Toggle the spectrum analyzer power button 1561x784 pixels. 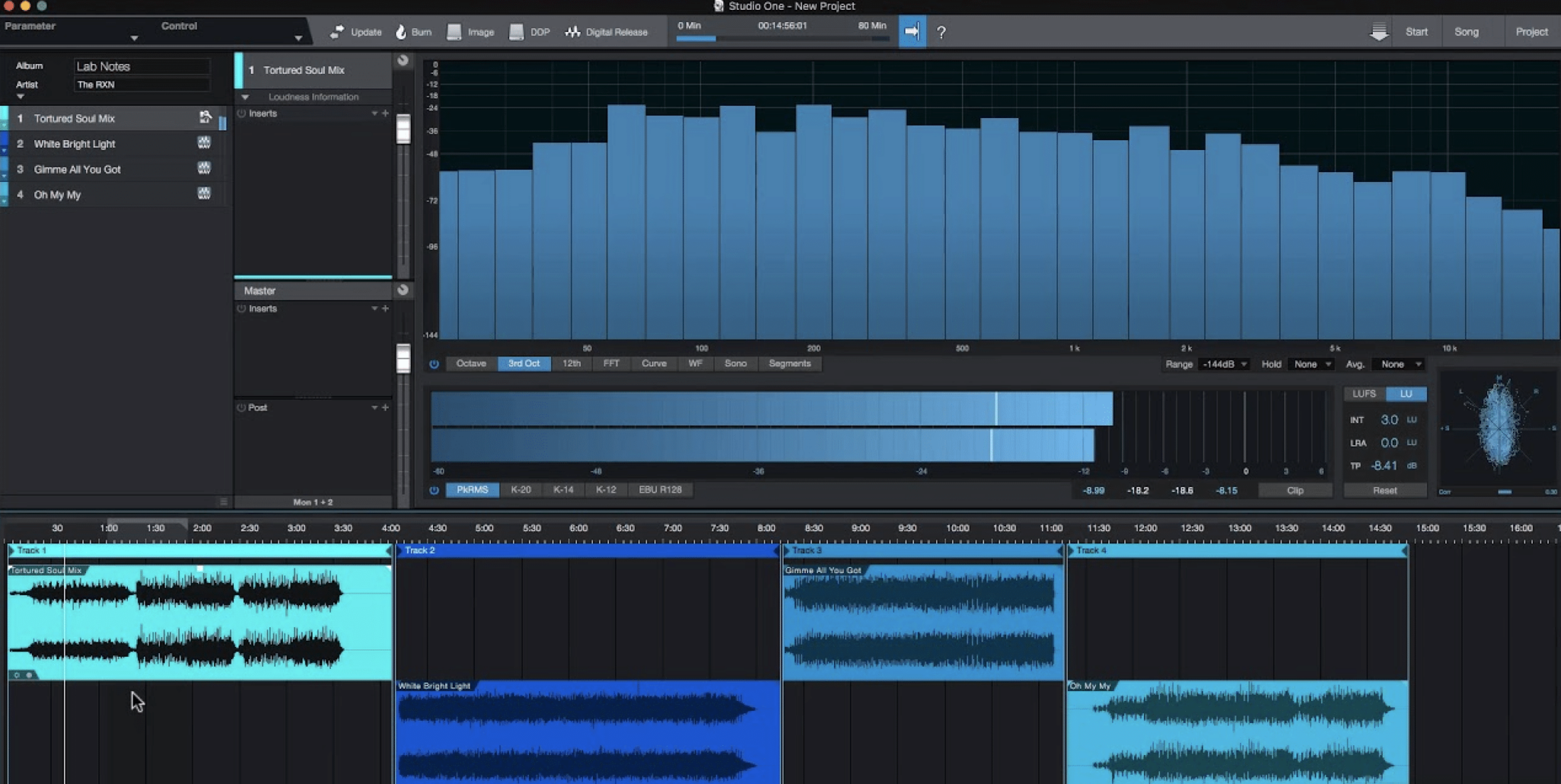click(x=433, y=363)
